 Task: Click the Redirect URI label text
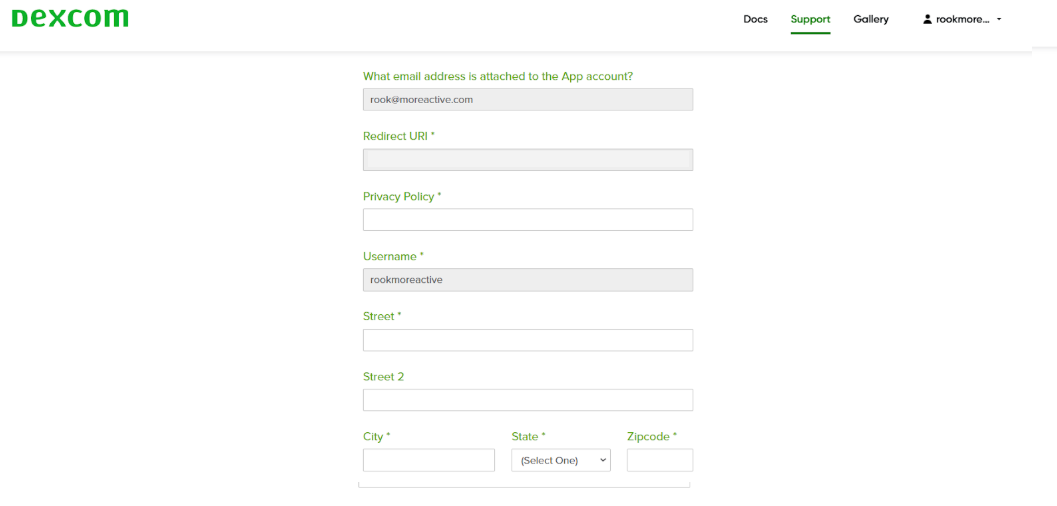click(398, 136)
